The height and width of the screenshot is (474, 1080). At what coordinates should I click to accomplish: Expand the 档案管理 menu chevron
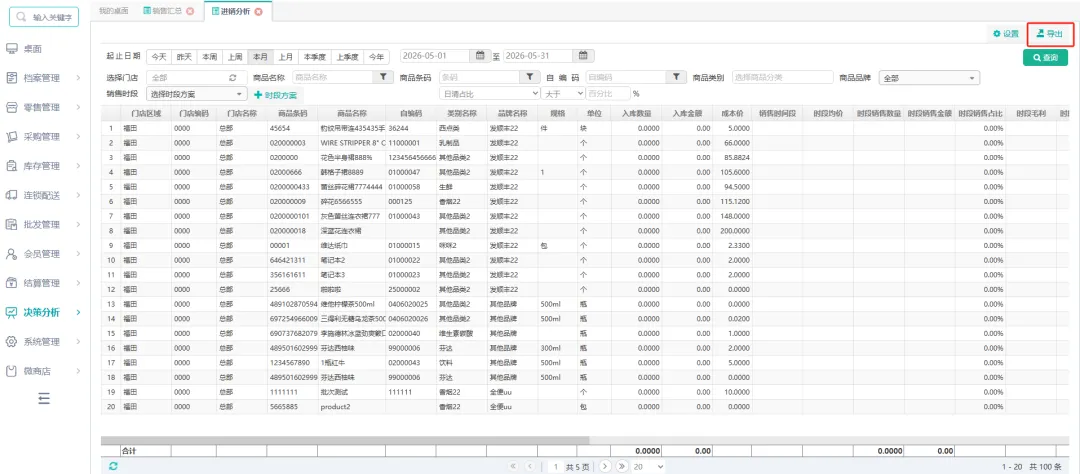point(78,78)
